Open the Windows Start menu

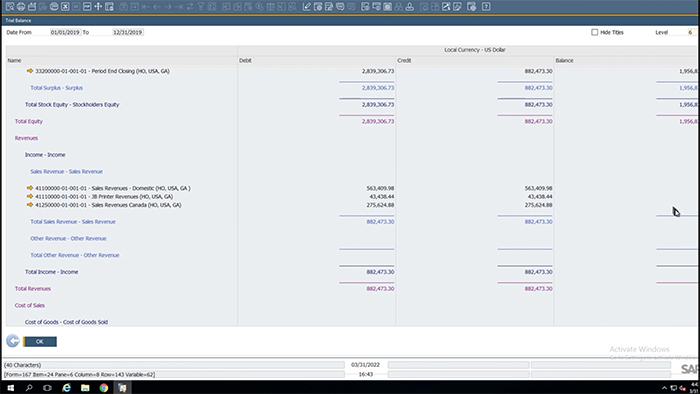point(10,388)
